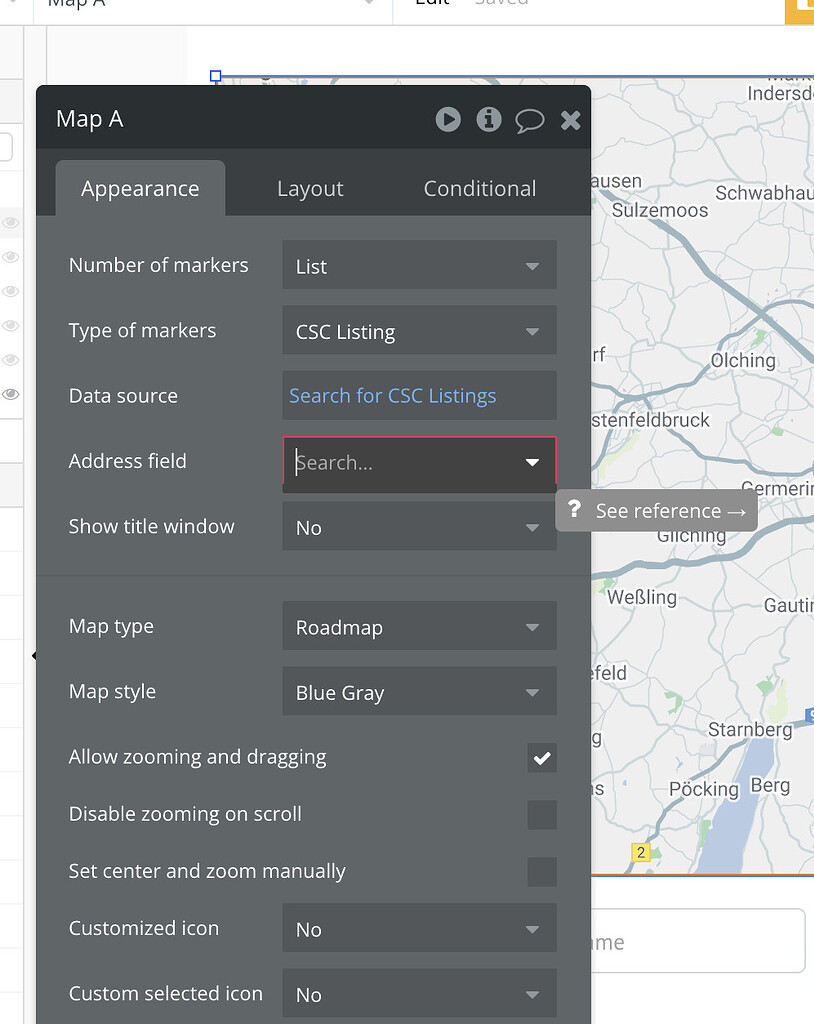Click the play preview icon in Map A header
Image resolution: width=814 pixels, height=1024 pixels.
click(448, 119)
